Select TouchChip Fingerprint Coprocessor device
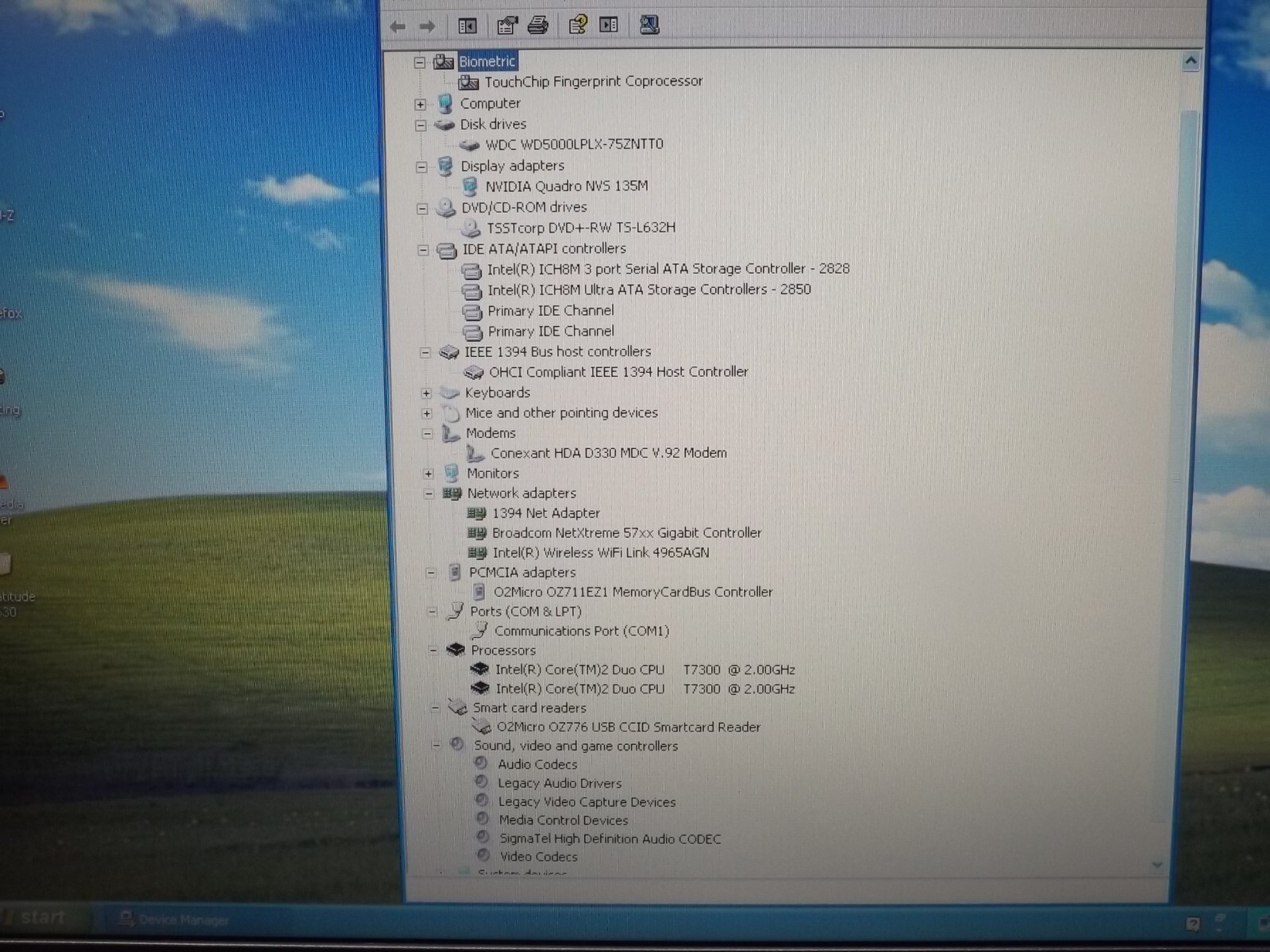The height and width of the screenshot is (952, 1270). 594,81
